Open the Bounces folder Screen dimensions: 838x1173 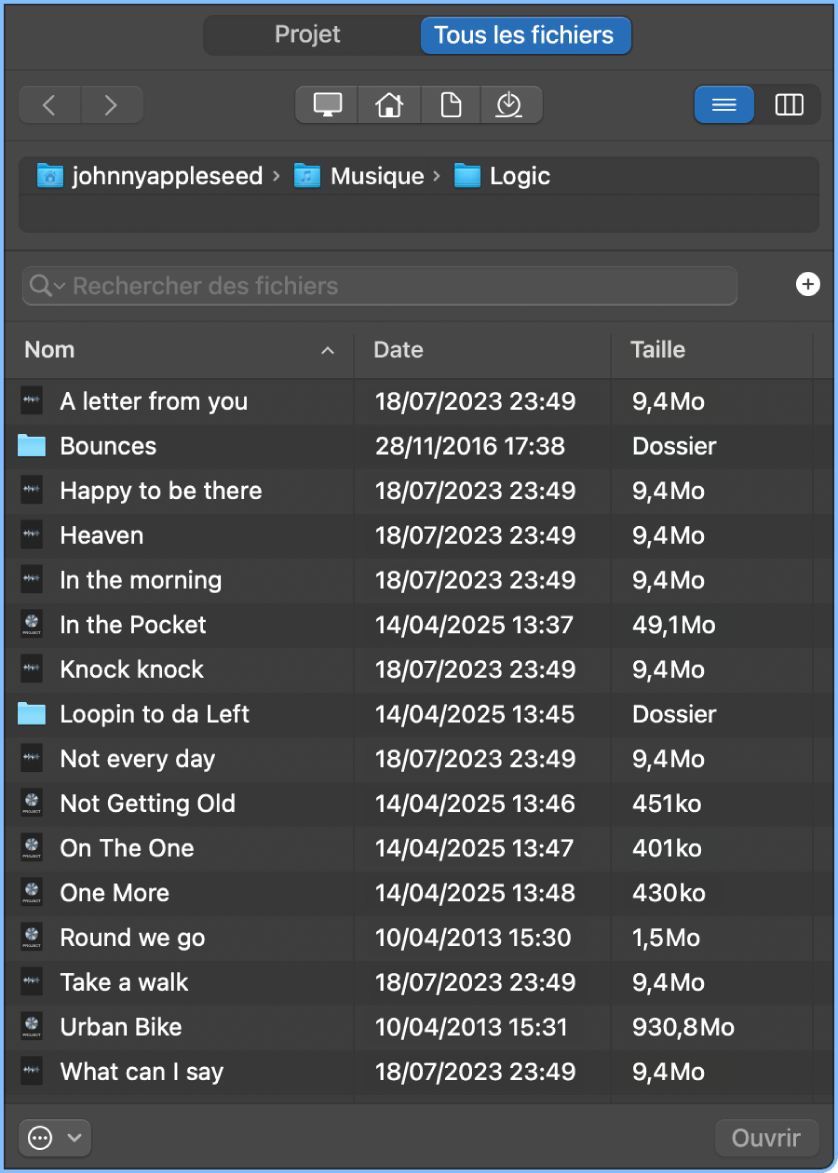(x=107, y=446)
